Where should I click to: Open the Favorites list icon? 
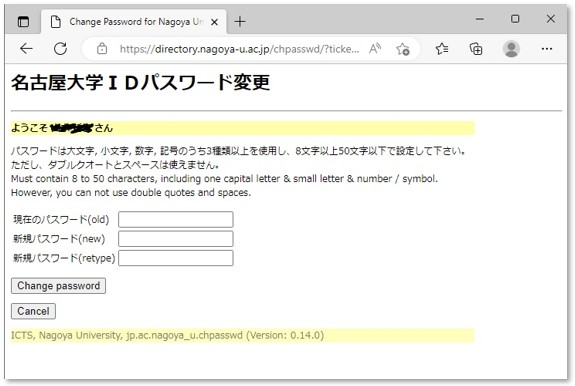442,48
